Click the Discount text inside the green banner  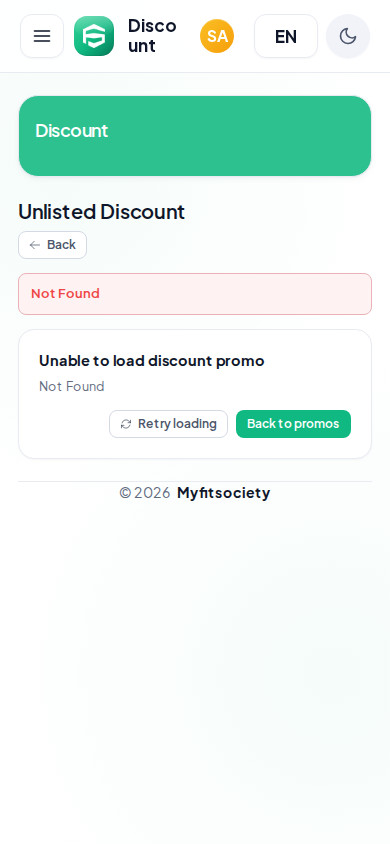[x=72, y=130]
